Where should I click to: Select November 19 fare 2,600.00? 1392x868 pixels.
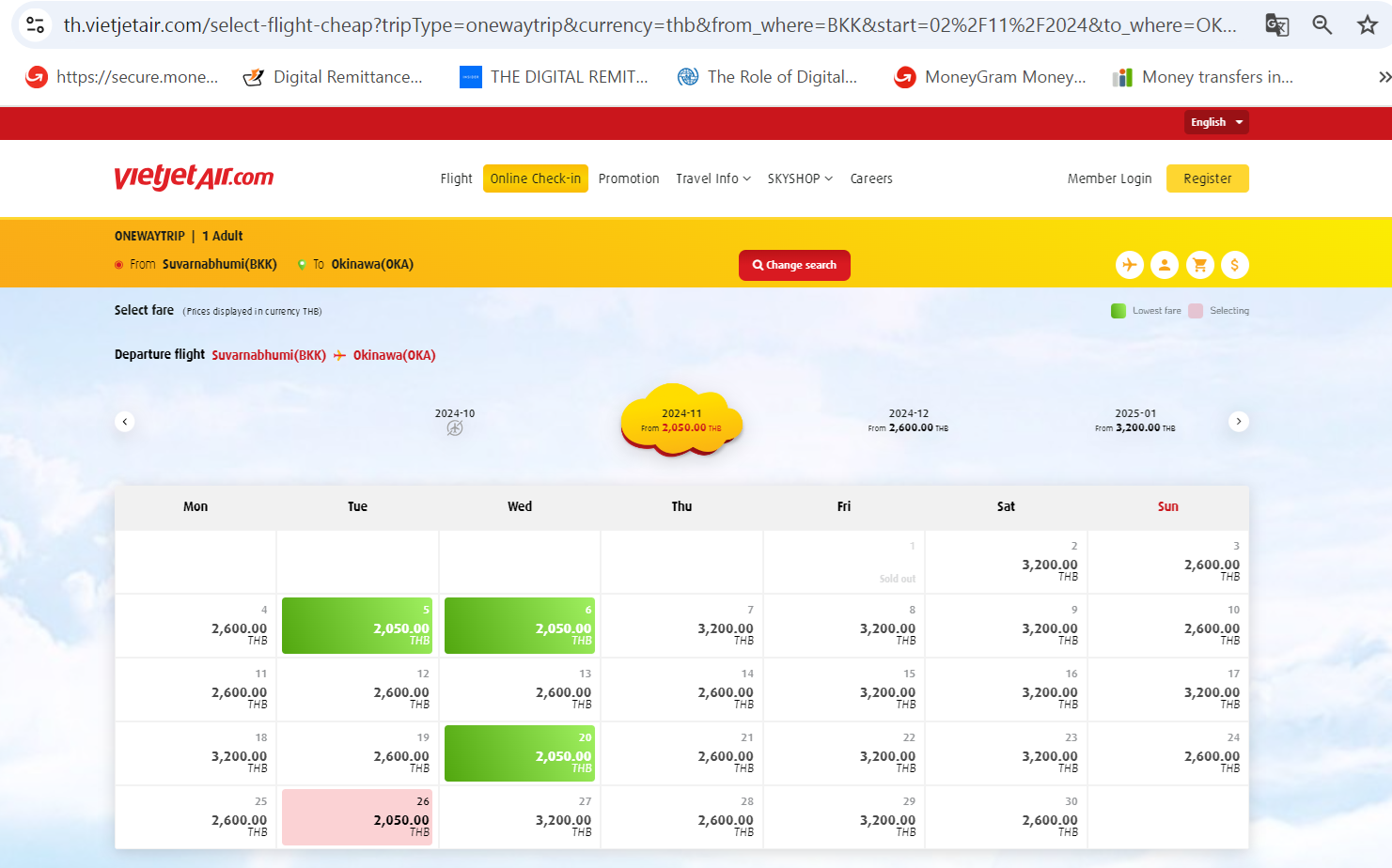pyautogui.click(x=357, y=753)
